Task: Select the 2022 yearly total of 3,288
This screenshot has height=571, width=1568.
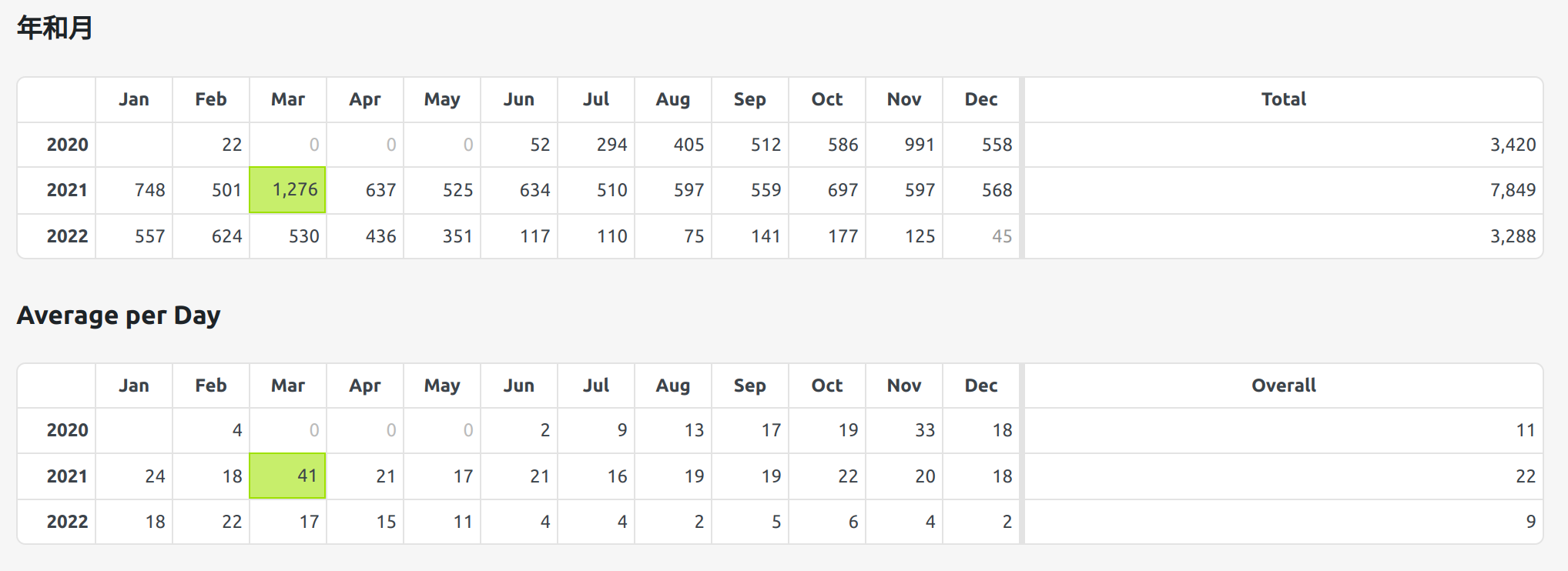Action: click(x=1513, y=236)
